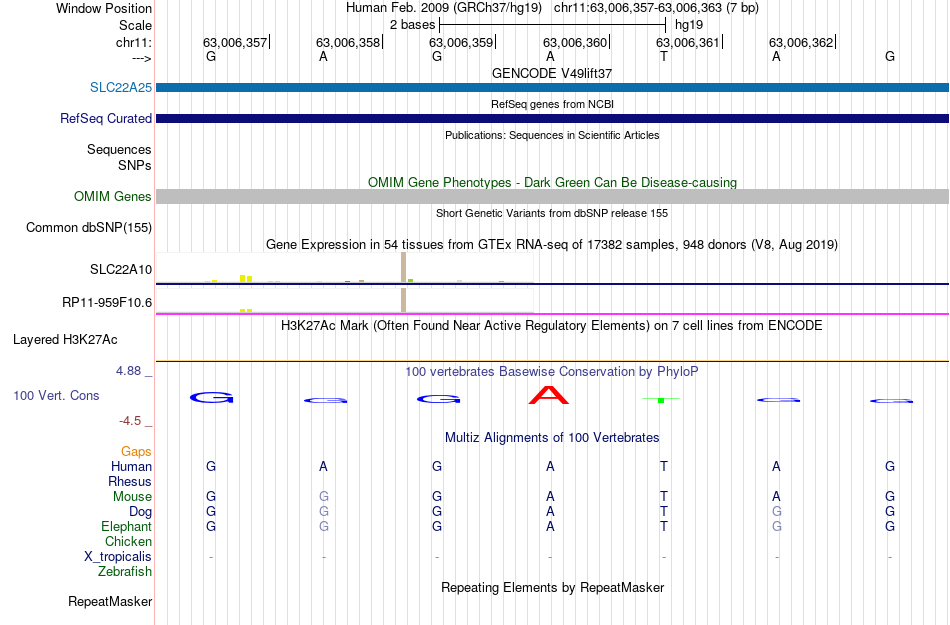Click the 100 Vert. Cons track label
950x625 pixels.
56,395
